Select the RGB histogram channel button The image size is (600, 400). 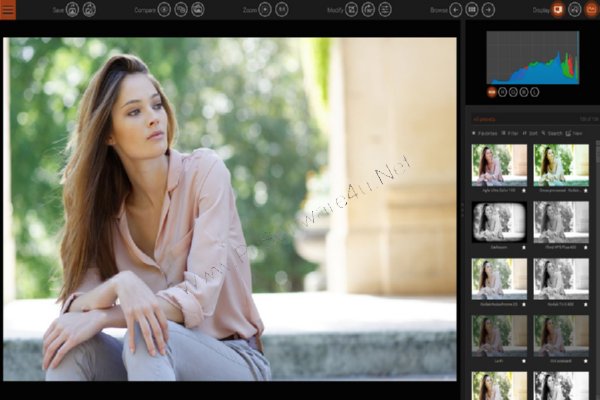click(492, 92)
